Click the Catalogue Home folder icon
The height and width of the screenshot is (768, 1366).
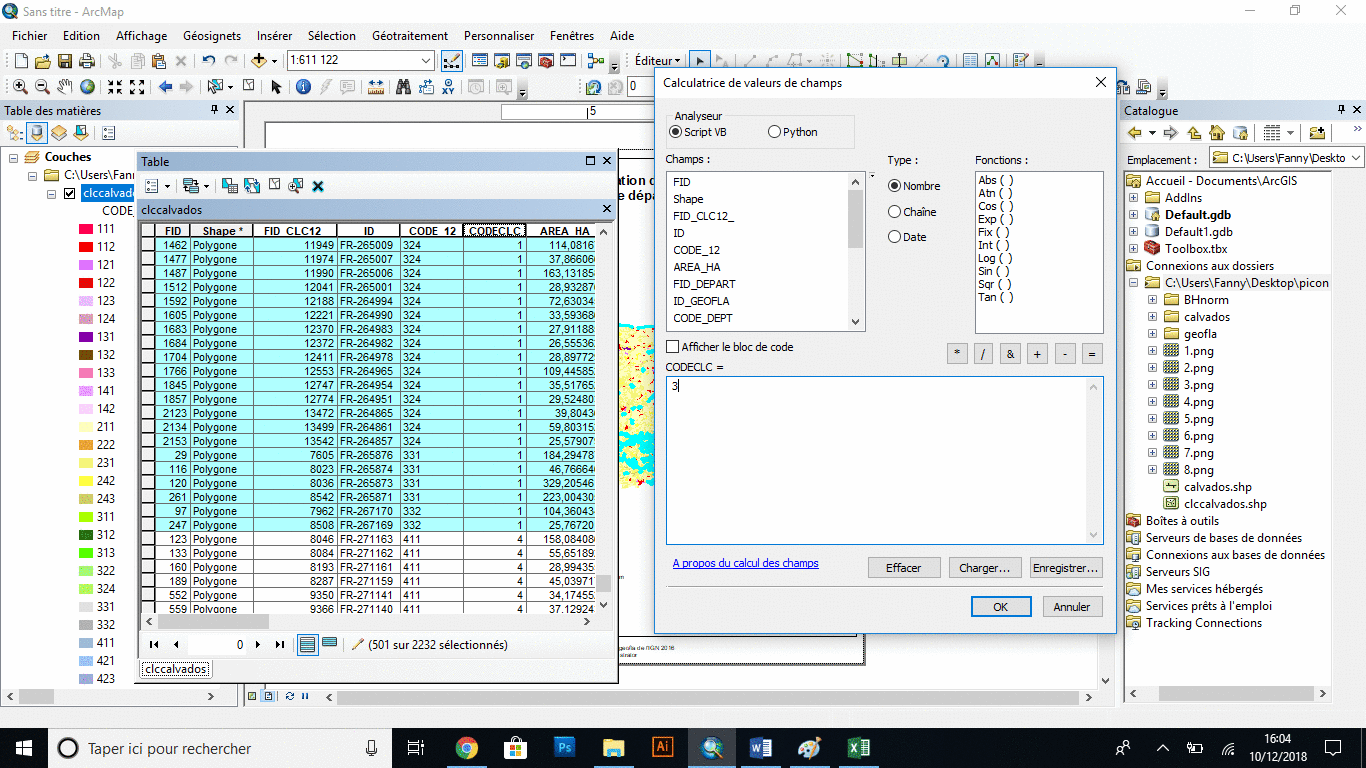(x=1217, y=133)
